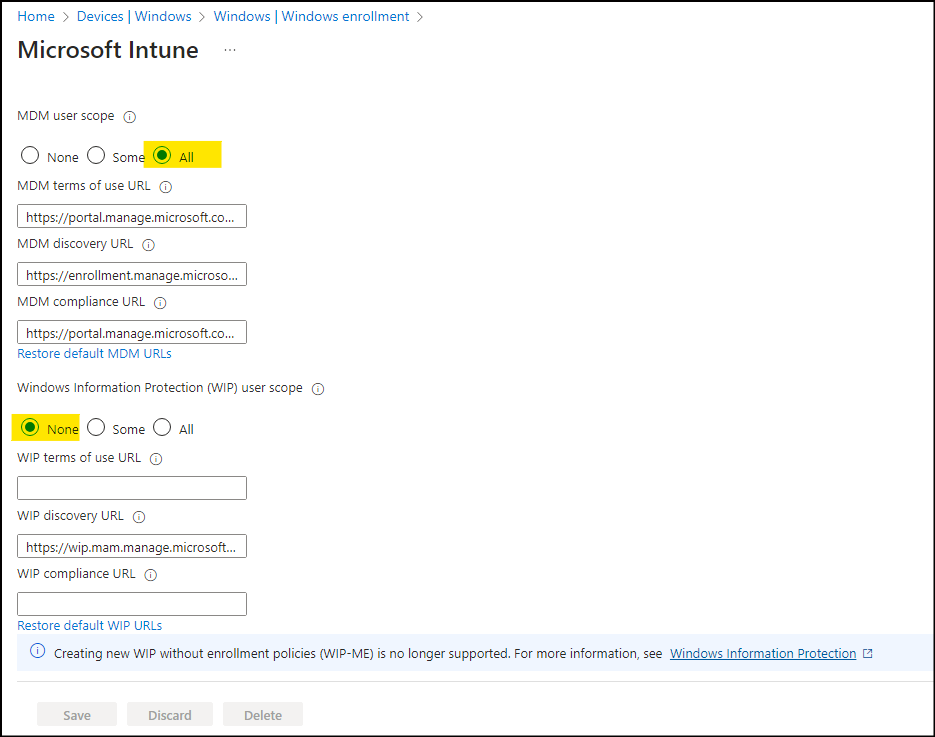Viewport: 935px width, 737px height.
Task: Click the Save button
Action: coord(77,714)
